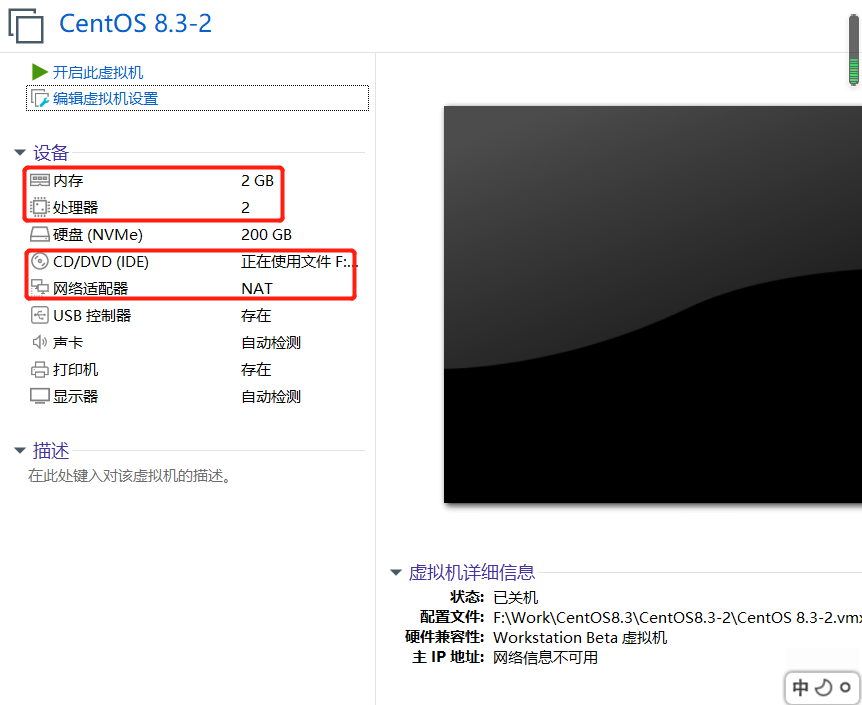Click the configuration file path text
Screen dimensions: 862x705
point(677,618)
